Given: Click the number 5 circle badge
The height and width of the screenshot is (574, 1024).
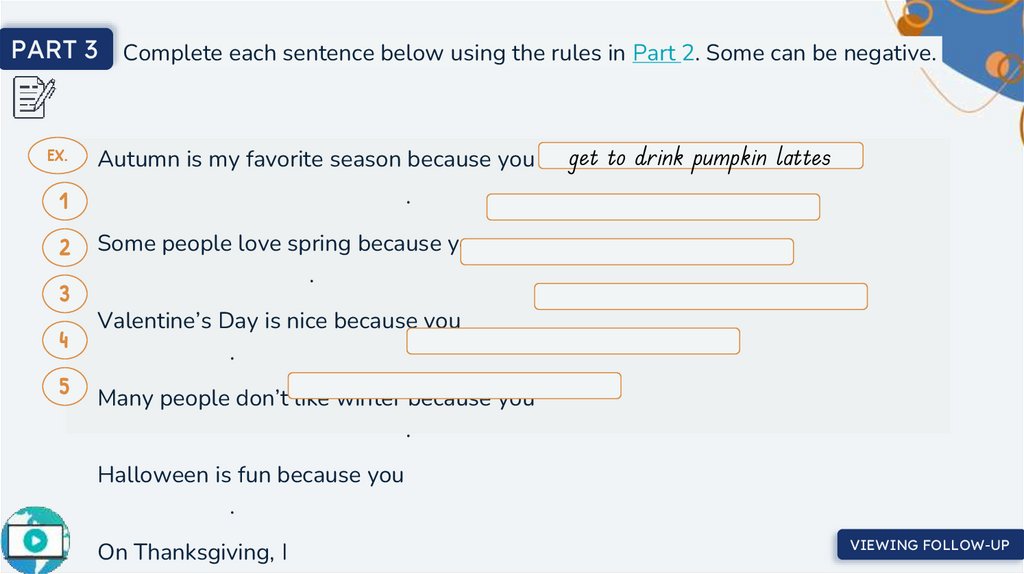Looking at the screenshot, I should 64,386.
